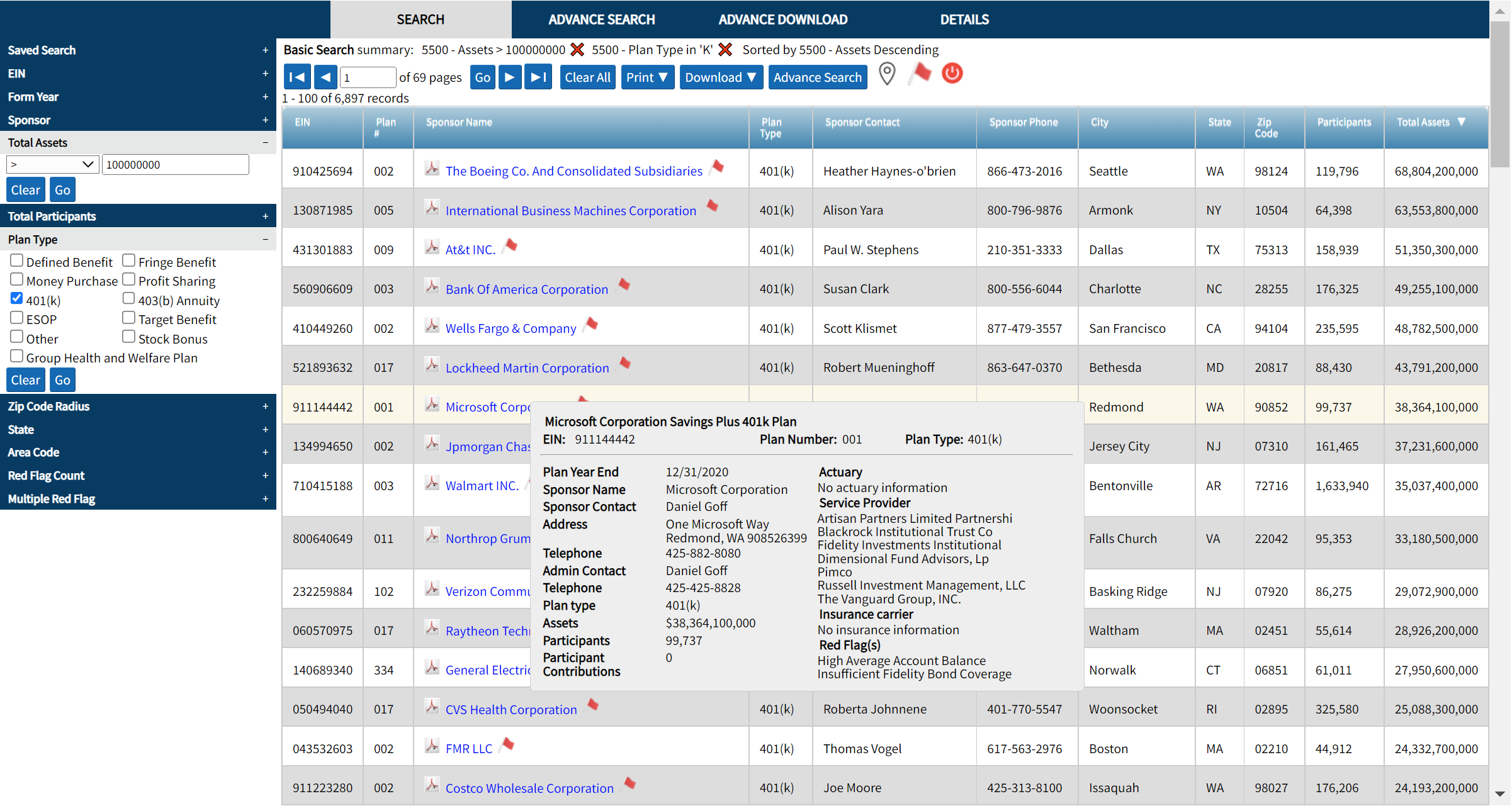Open PDF icon for Bank Of America row
The height and width of the screenshot is (806, 1512).
tap(432, 287)
